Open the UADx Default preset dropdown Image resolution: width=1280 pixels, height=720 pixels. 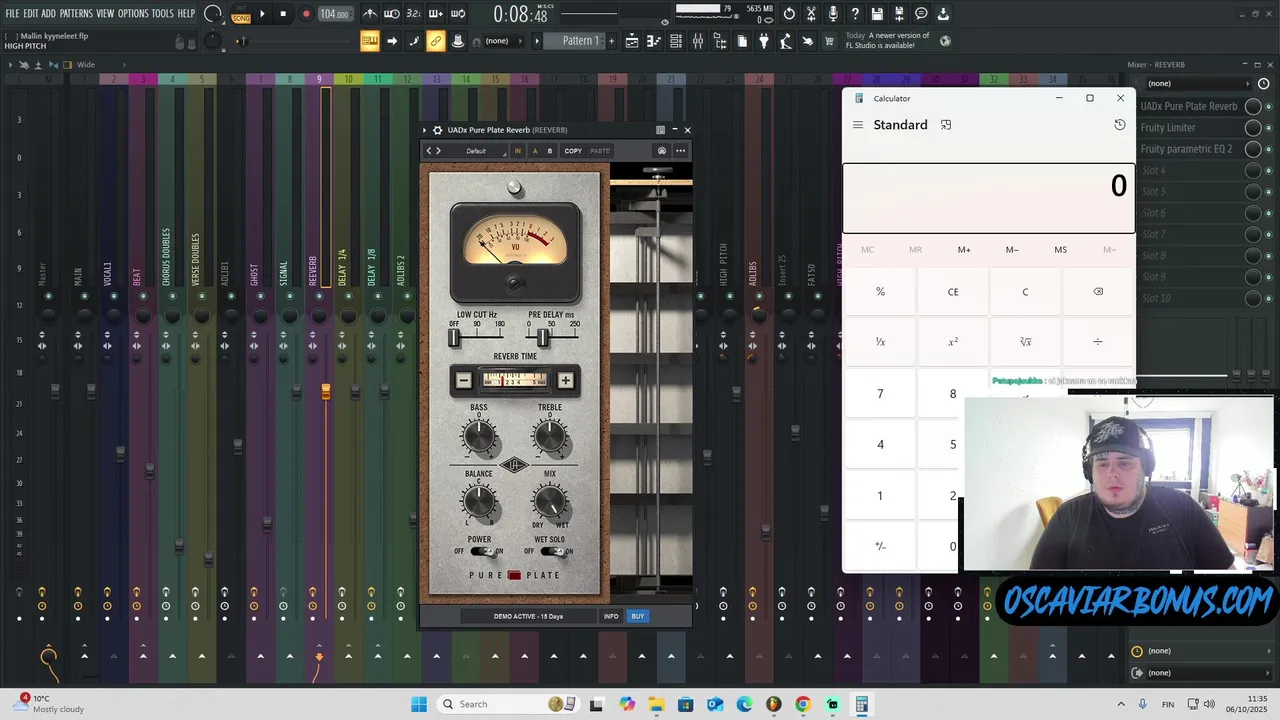(477, 151)
